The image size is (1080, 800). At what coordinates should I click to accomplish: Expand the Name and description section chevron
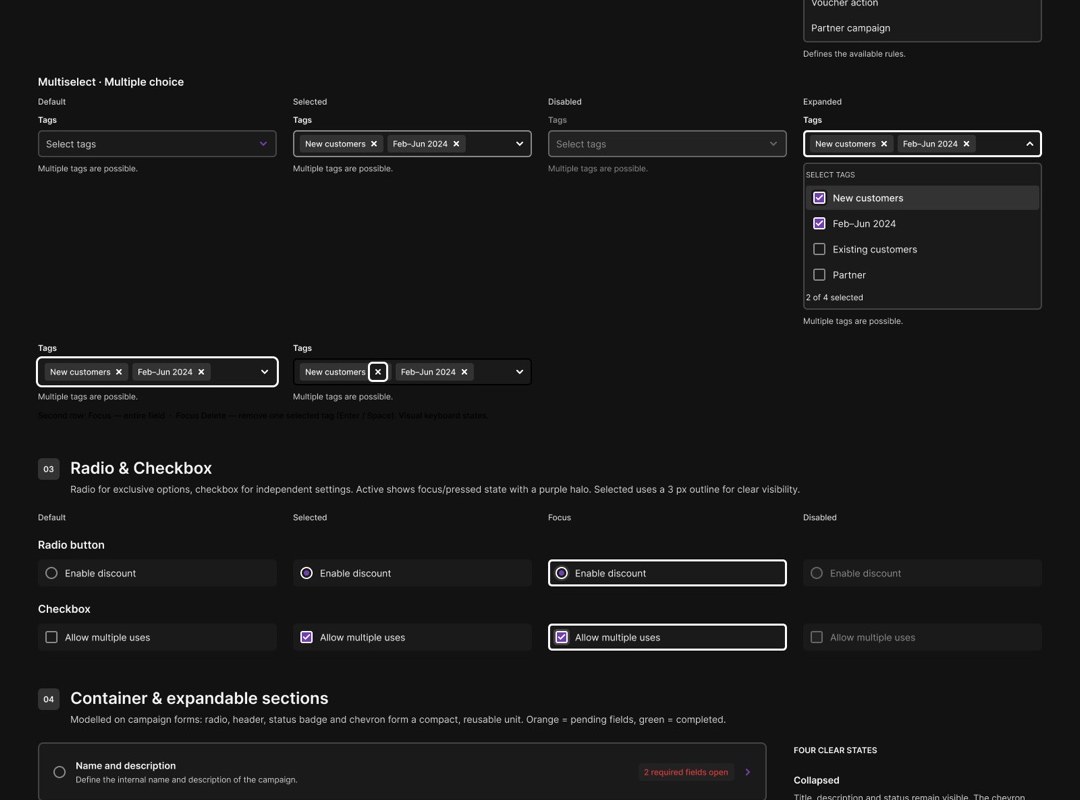tap(747, 772)
